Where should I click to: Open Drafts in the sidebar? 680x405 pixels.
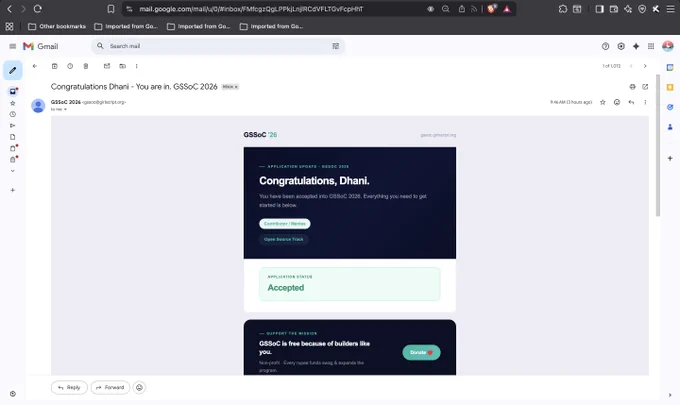[13, 137]
